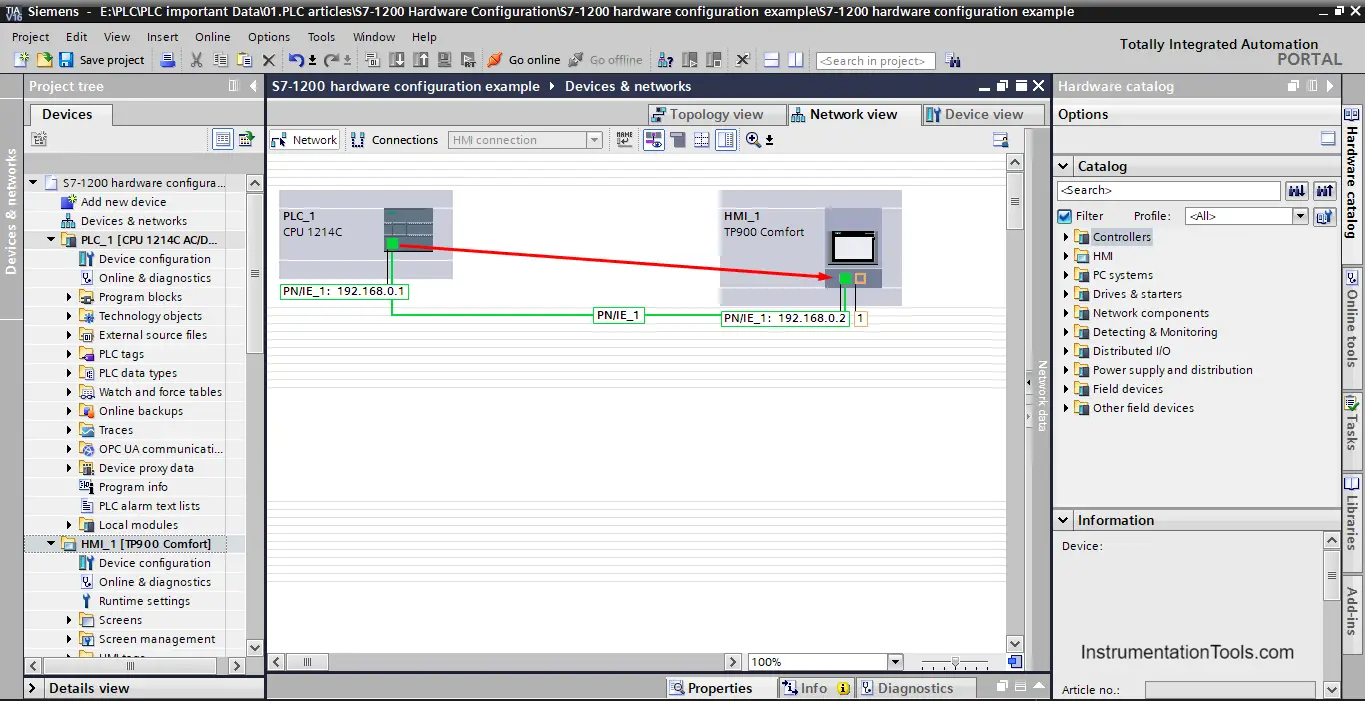
Task: Open the Project menu
Action: coord(31,37)
